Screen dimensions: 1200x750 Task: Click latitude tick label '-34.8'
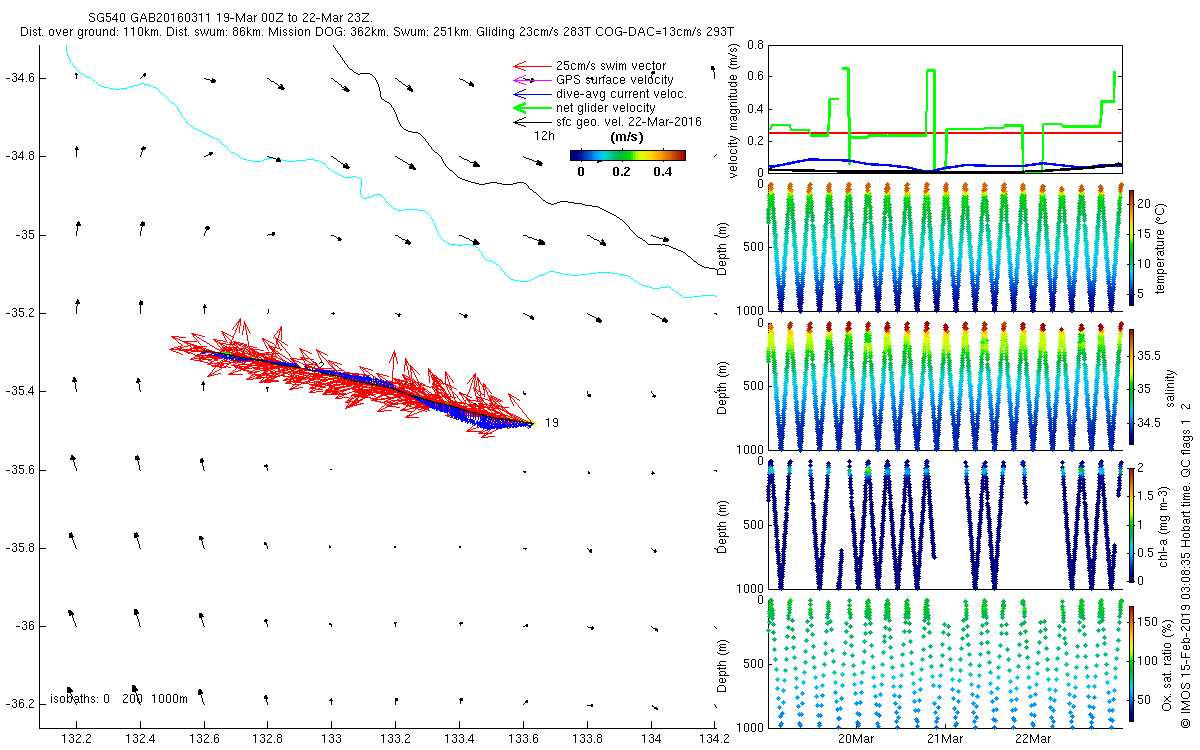click(x=19, y=156)
